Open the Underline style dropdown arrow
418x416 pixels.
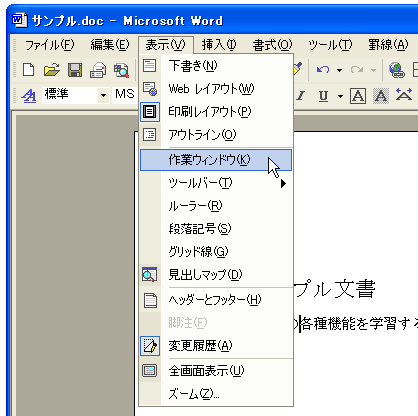340,96
